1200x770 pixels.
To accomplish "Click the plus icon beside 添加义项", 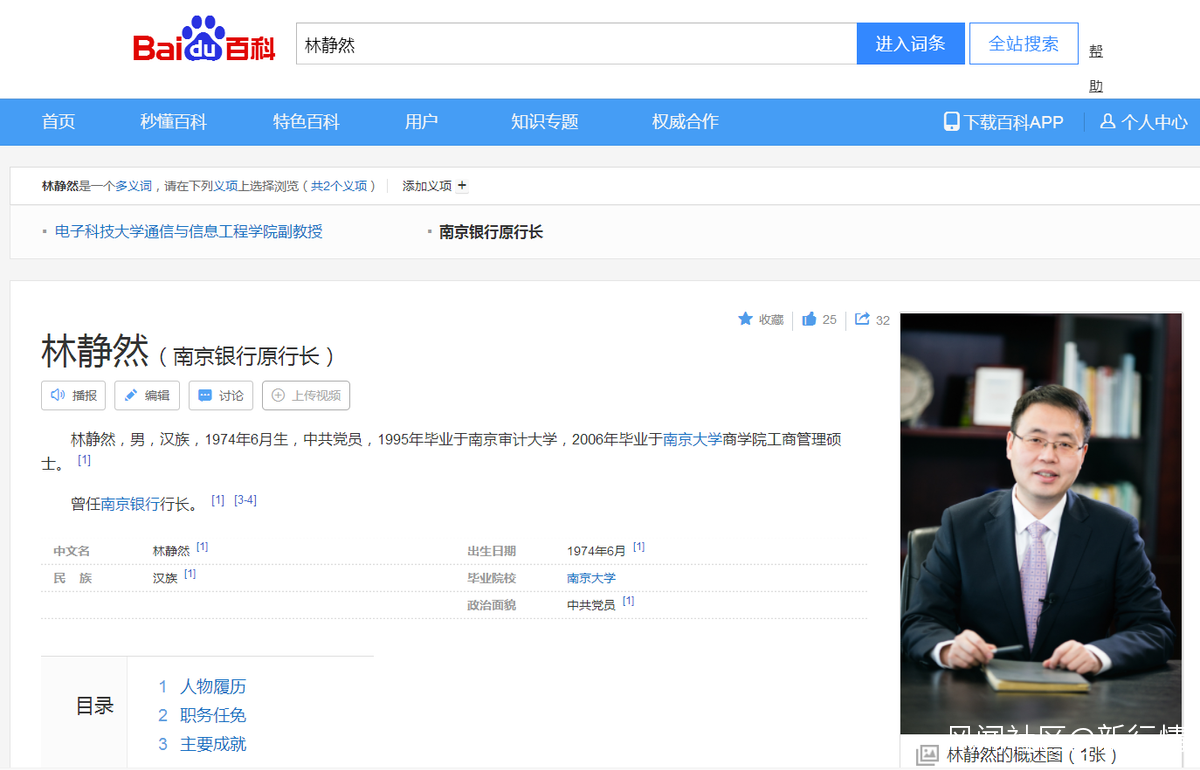I will click(462, 185).
